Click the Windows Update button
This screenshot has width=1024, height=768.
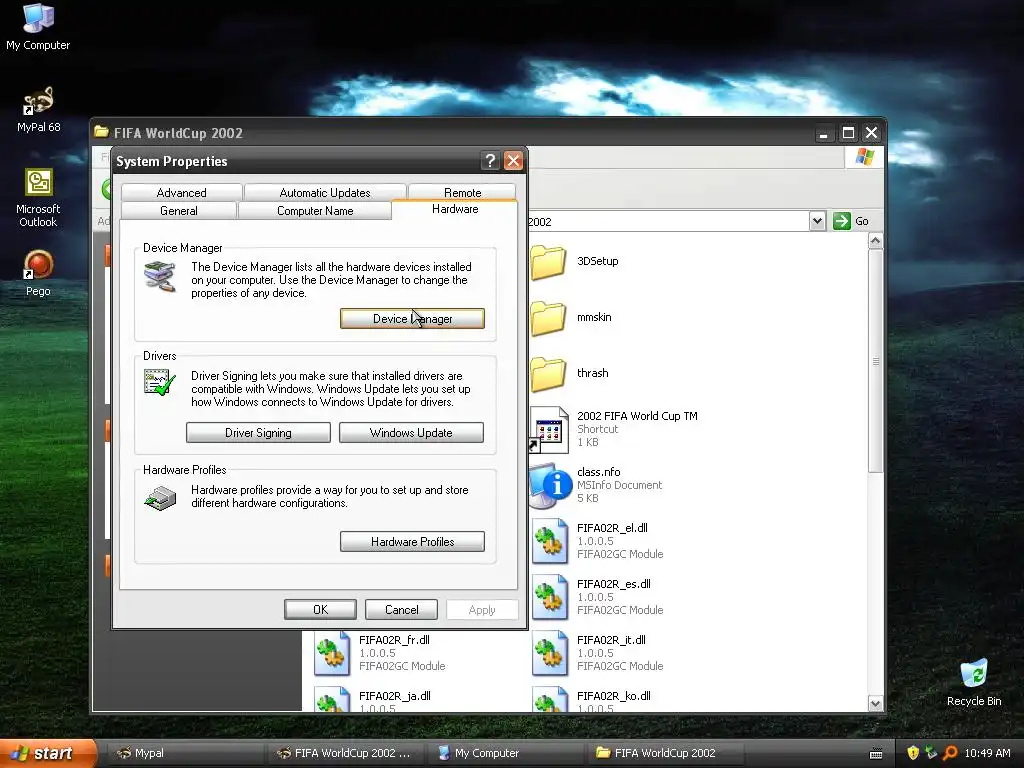click(411, 432)
